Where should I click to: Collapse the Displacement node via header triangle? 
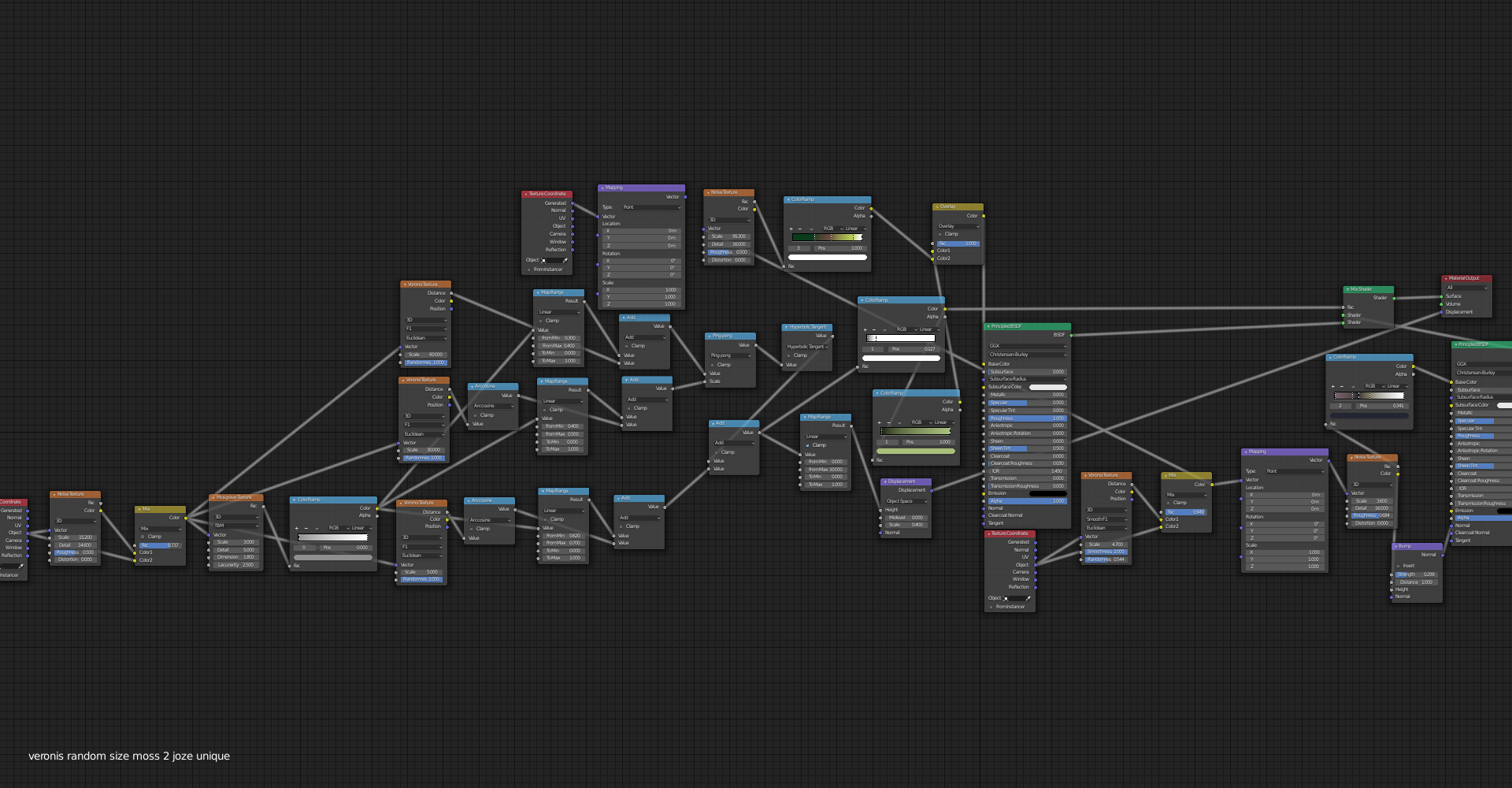coord(885,481)
